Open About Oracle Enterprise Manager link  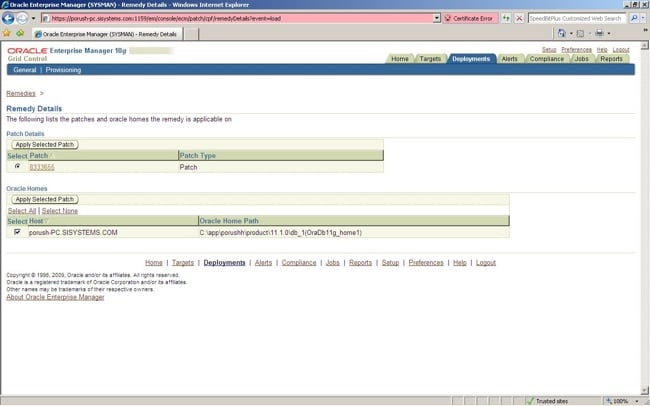coord(55,297)
